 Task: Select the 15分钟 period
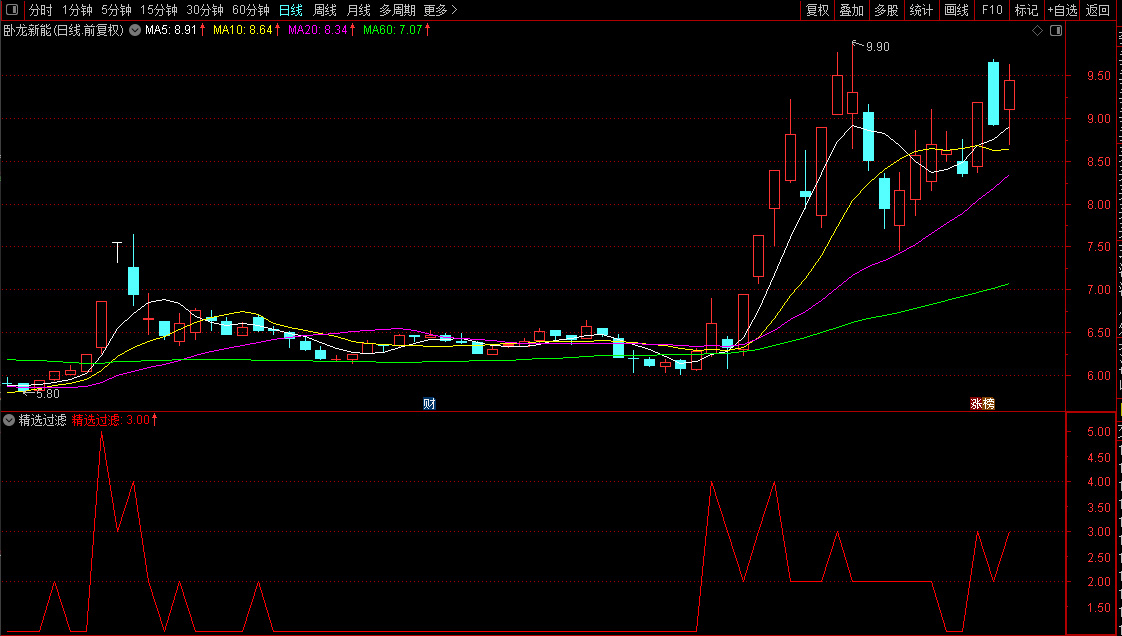click(158, 10)
